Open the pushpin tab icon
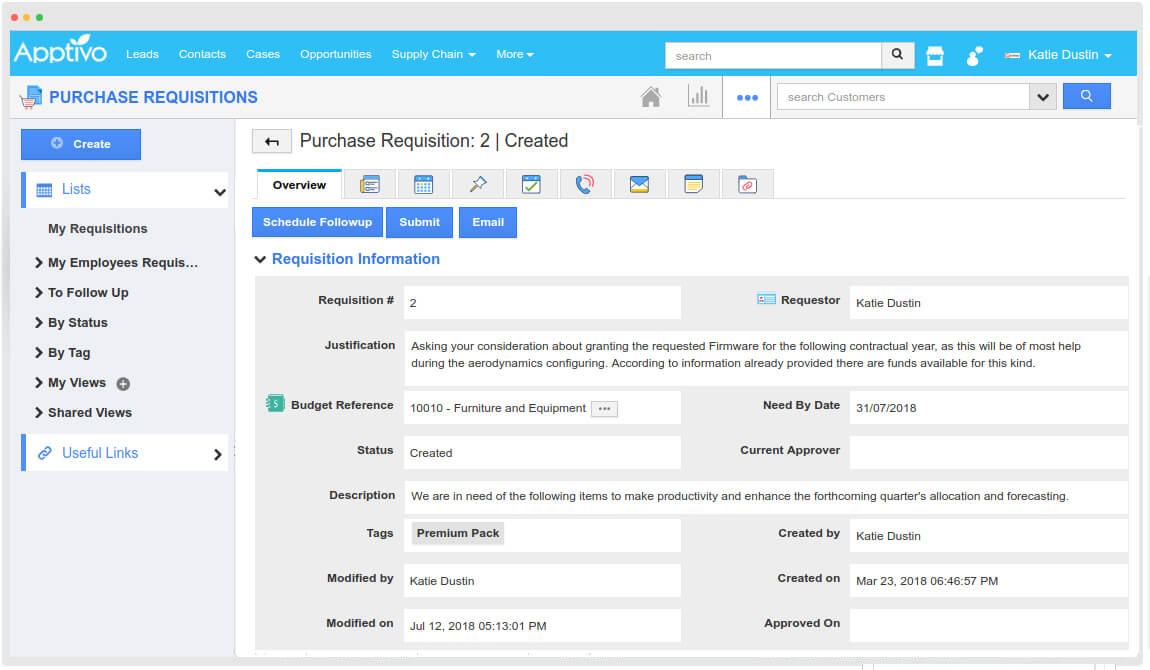 pos(477,185)
